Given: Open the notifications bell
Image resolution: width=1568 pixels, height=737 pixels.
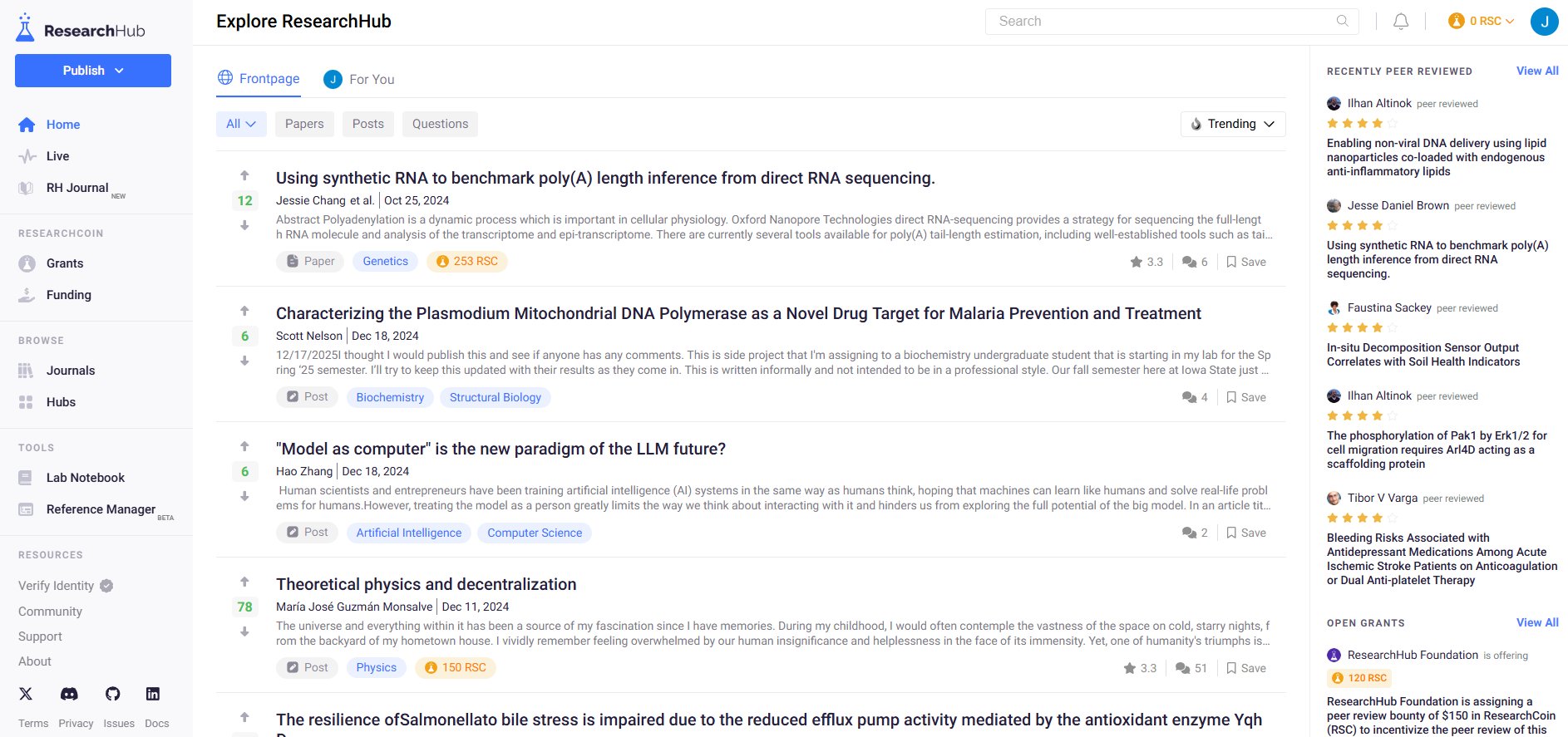Looking at the screenshot, I should 1401,22.
